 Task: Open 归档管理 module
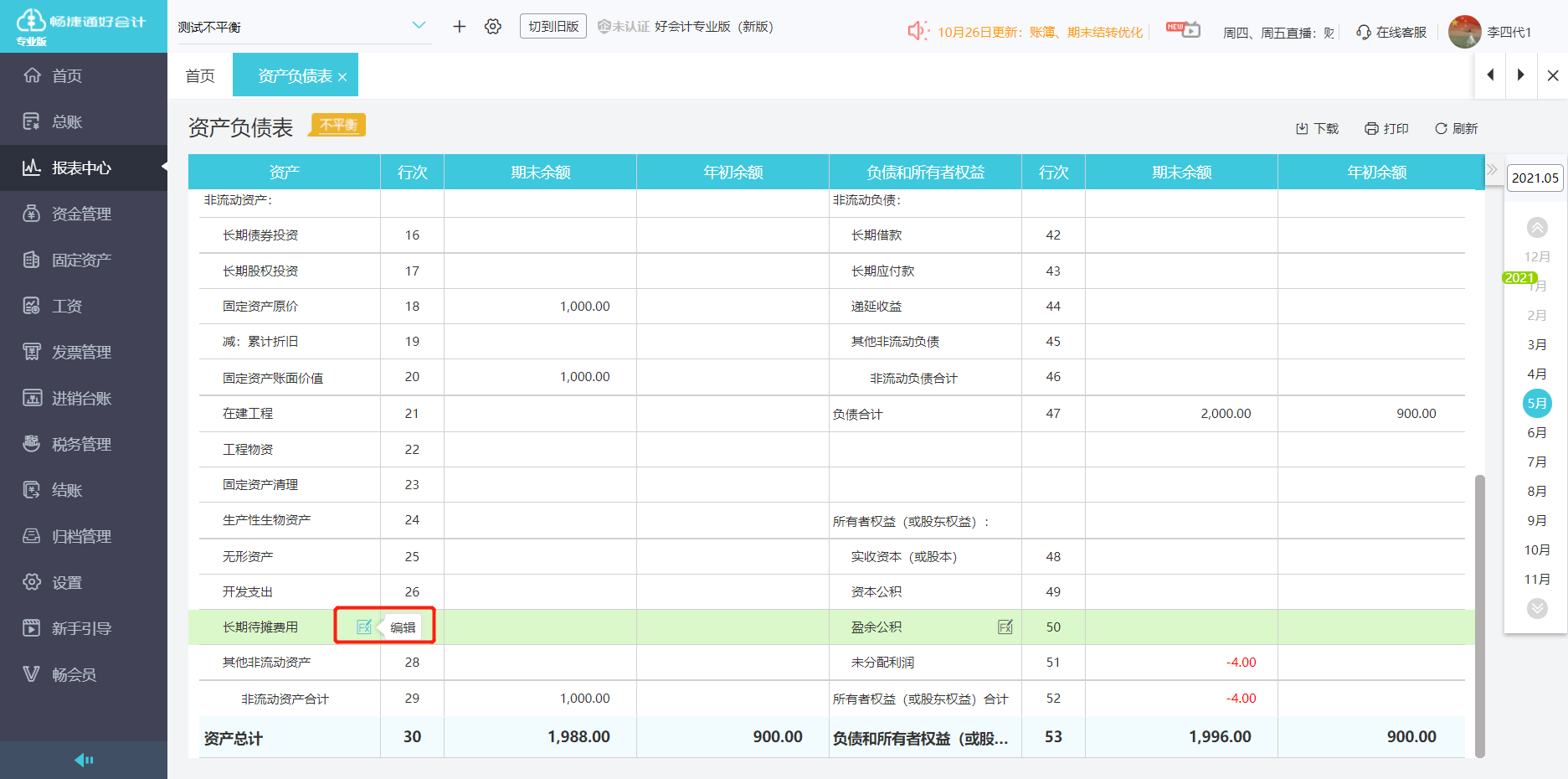click(x=84, y=536)
